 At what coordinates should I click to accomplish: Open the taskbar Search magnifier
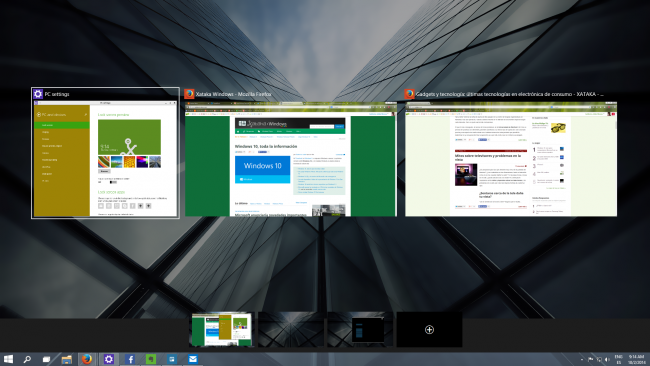click(x=27, y=359)
